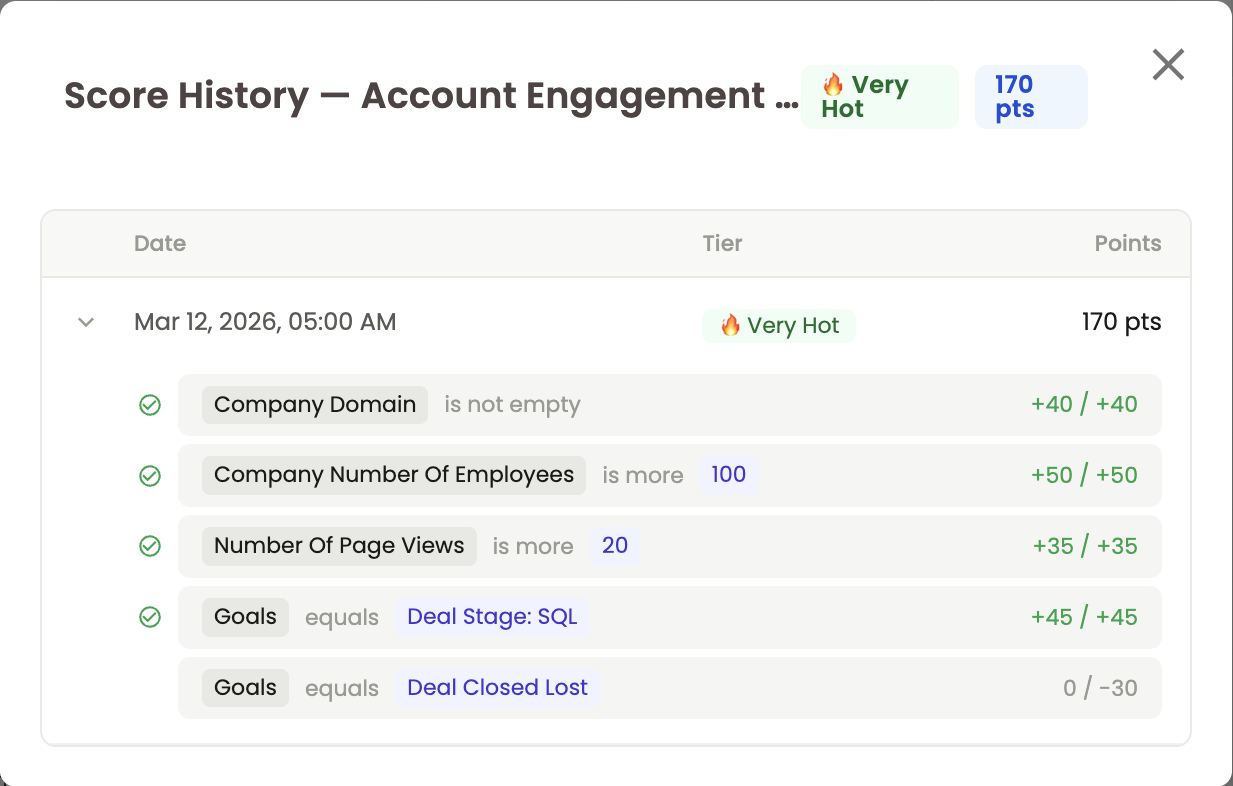Click the Date column header

point(160,243)
